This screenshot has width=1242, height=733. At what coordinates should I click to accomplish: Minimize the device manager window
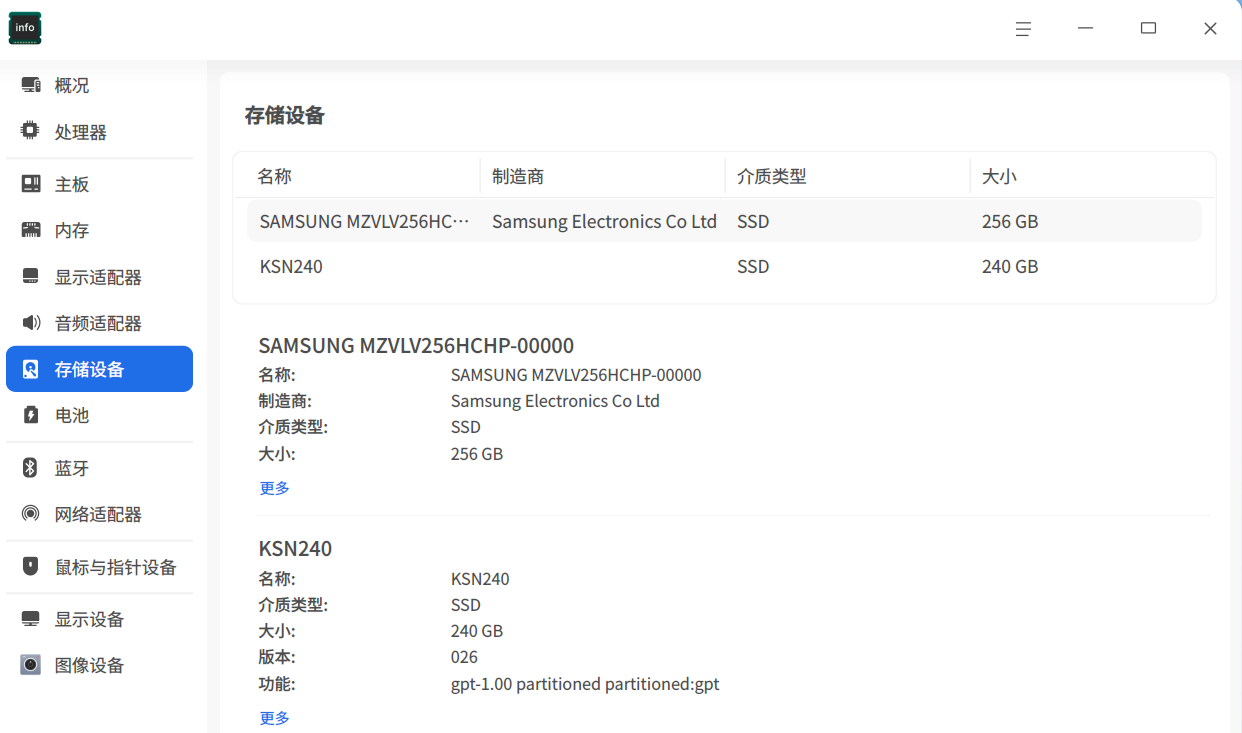coord(1086,29)
